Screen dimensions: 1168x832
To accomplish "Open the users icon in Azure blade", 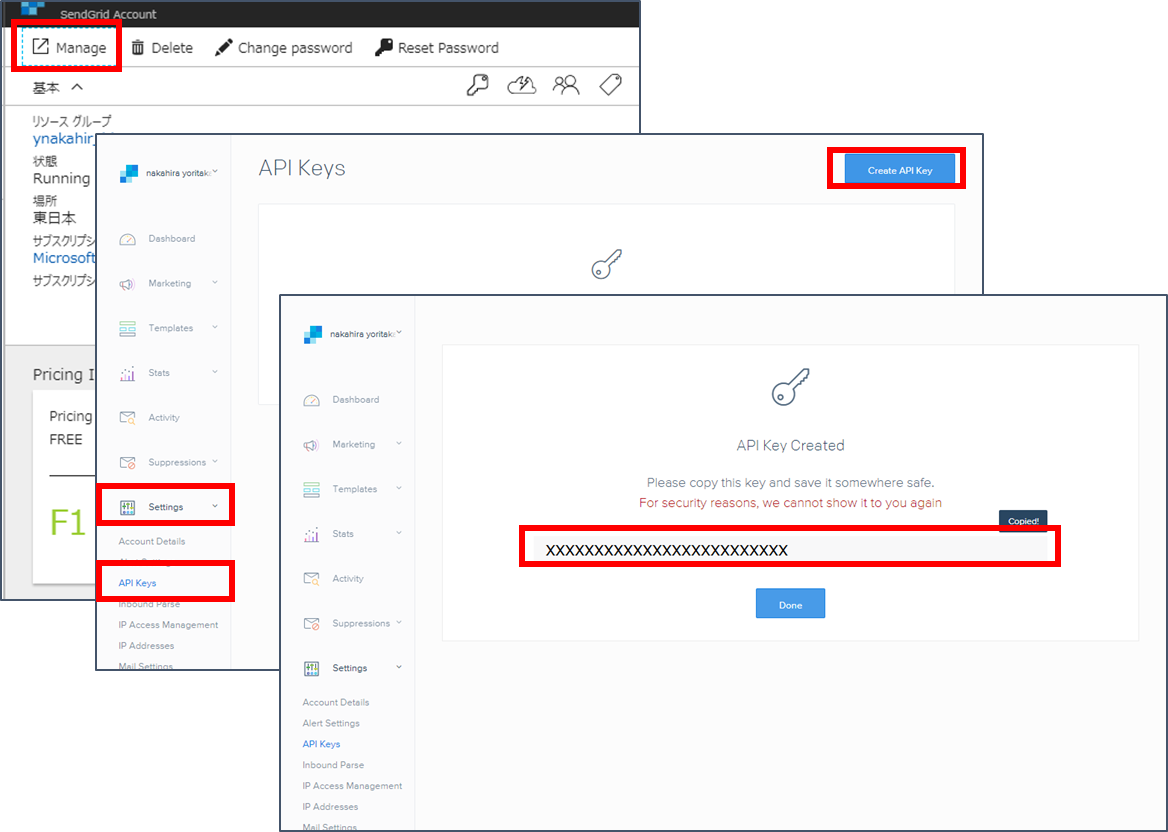I will [566, 85].
